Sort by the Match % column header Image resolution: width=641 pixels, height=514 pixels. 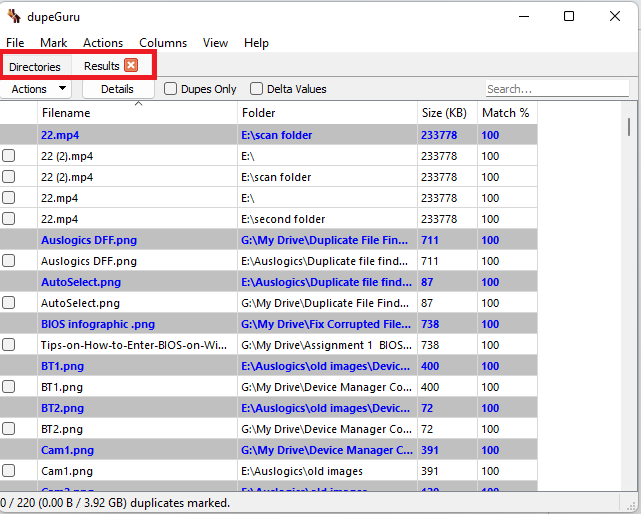tap(505, 113)
